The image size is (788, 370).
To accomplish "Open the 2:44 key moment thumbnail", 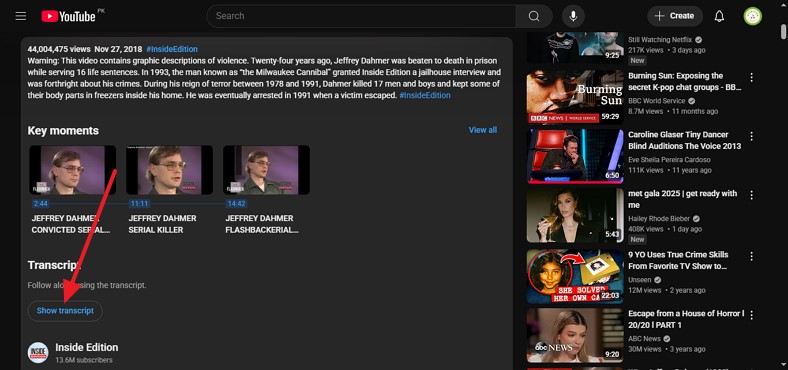I will [x=72, y=170].
